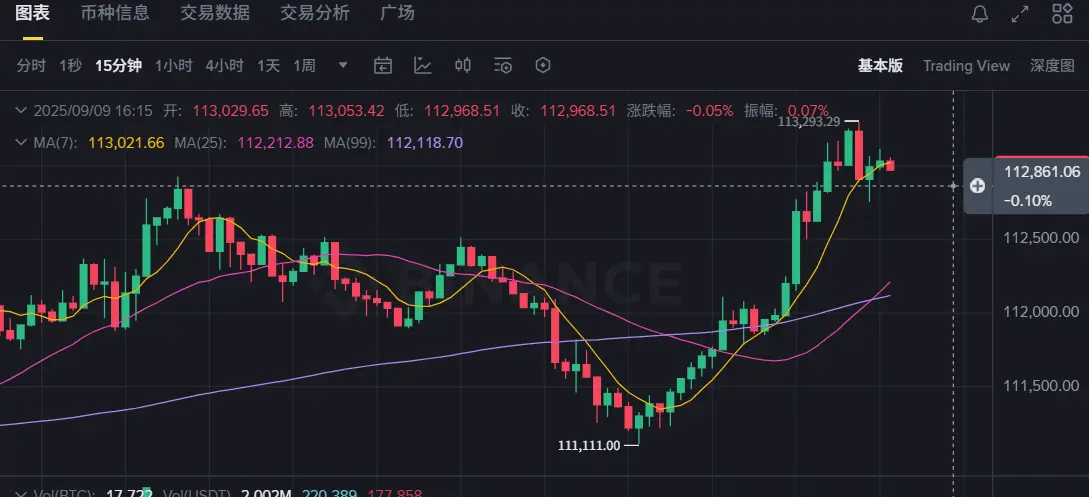1089x497 pixels.
Task: Expand chart to fullscreen arrows icon
Action: (1020, 13)
